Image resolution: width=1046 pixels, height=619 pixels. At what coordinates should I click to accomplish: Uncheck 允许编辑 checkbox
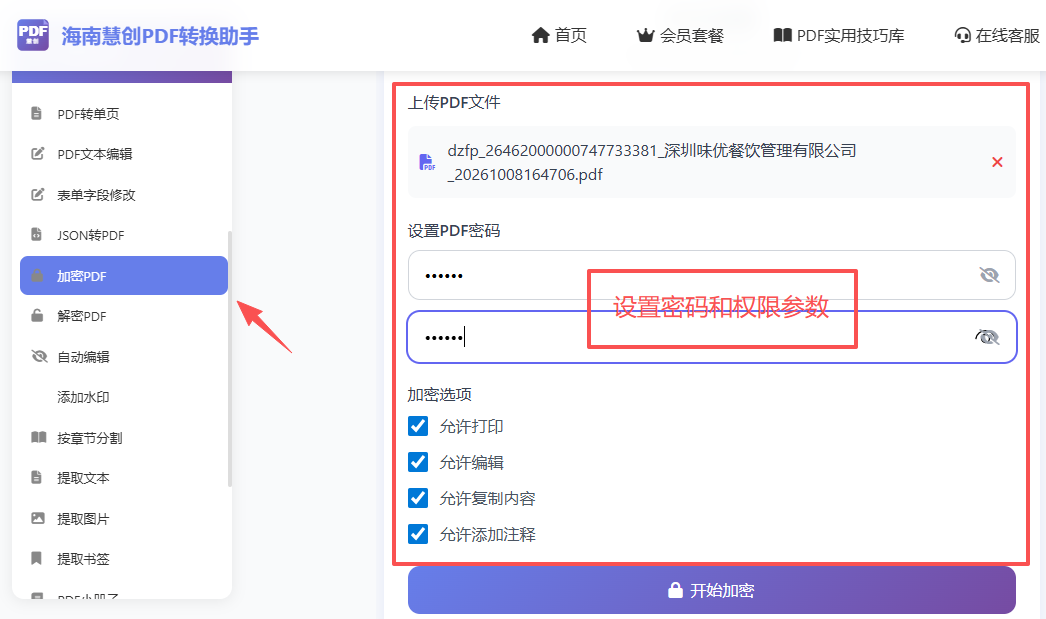click(418, 462)
